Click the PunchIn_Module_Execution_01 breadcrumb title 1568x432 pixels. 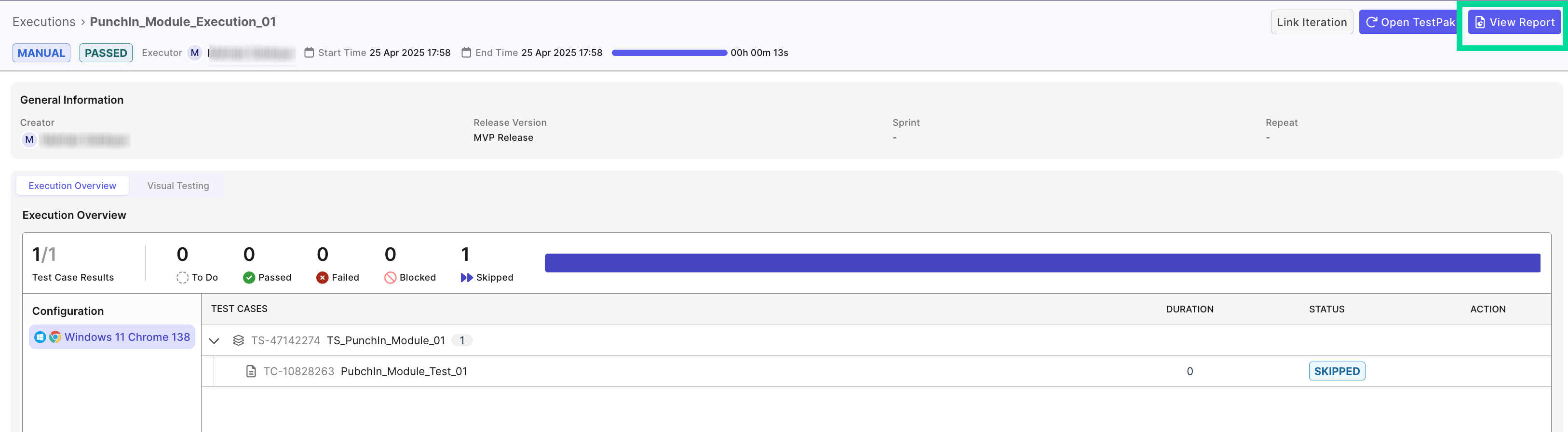[183, 21]
